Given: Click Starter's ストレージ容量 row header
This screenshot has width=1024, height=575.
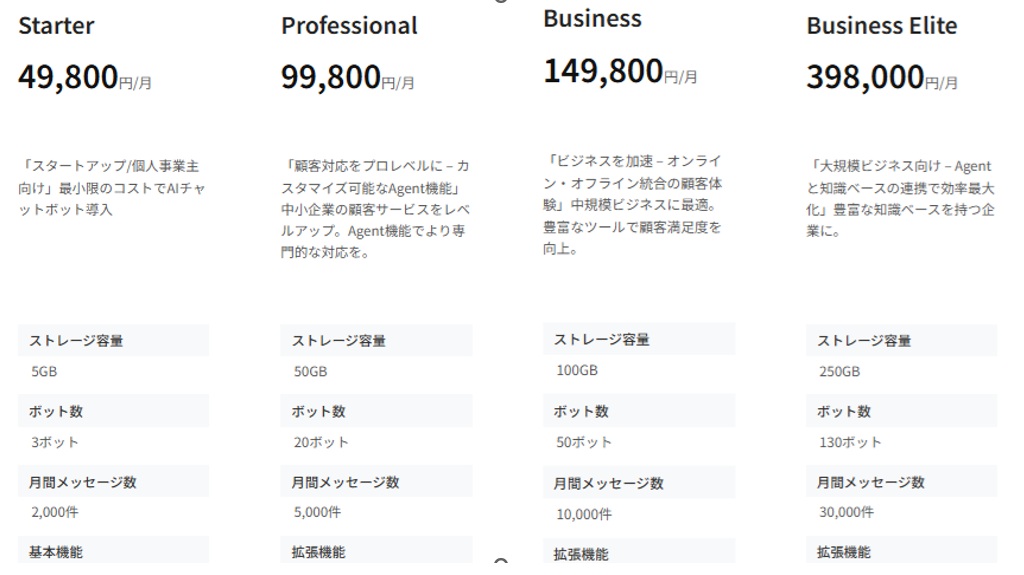Looking at the screenshot, I should (114, 340).
